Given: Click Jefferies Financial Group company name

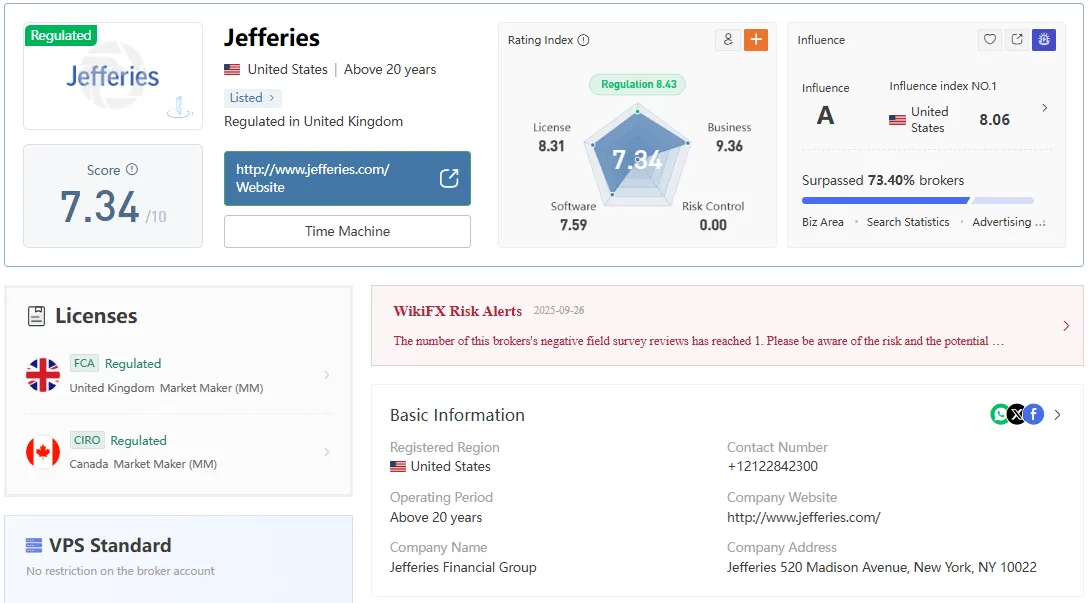Looking at the screenshot, I should click(x=463, y=567).
